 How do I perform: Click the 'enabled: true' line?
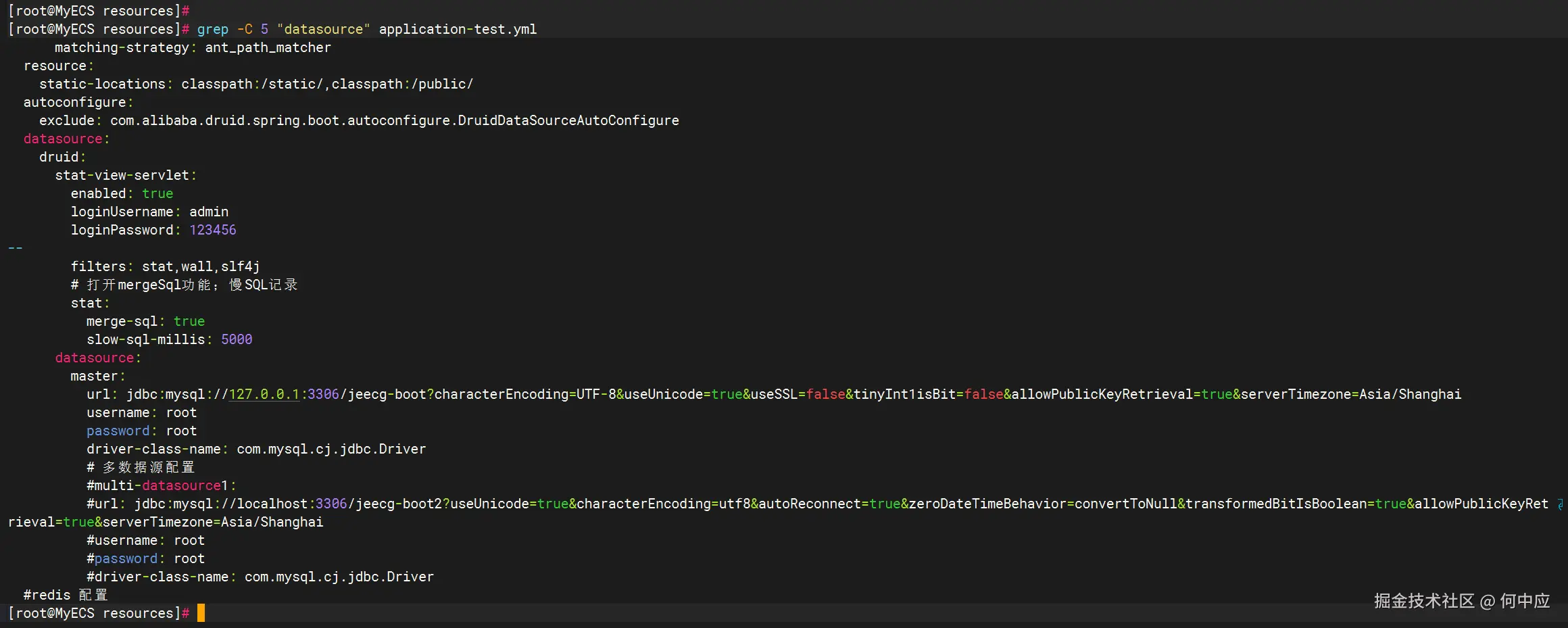point(122,193)
